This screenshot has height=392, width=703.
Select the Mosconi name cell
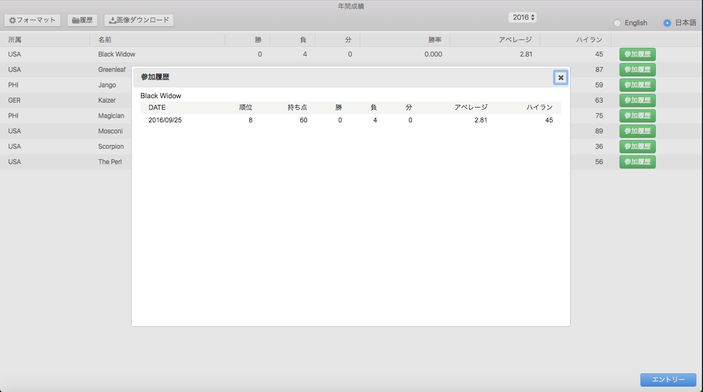[x=110, y=131]
